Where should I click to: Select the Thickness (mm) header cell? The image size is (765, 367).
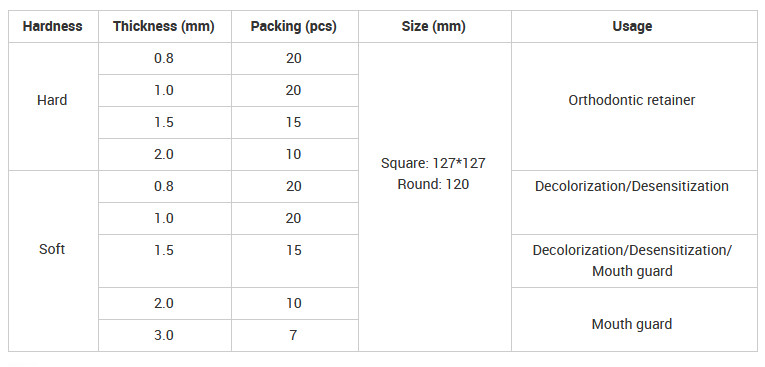[164, 26]
